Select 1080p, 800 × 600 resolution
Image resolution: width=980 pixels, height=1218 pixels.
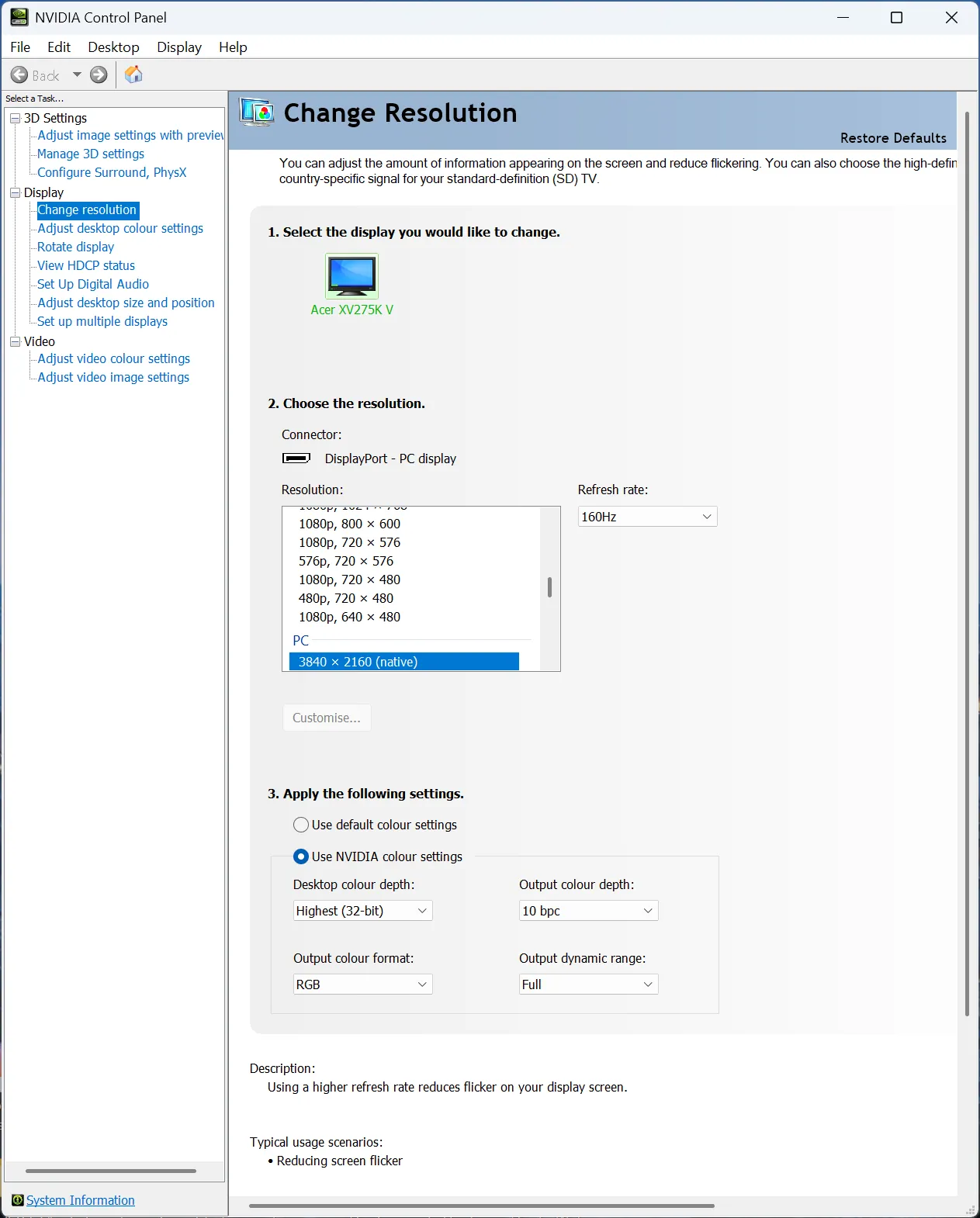pos(349,524)
